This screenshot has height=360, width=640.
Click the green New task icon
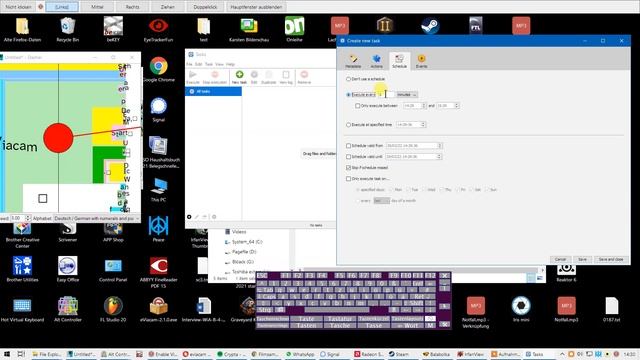pos(239,77)
